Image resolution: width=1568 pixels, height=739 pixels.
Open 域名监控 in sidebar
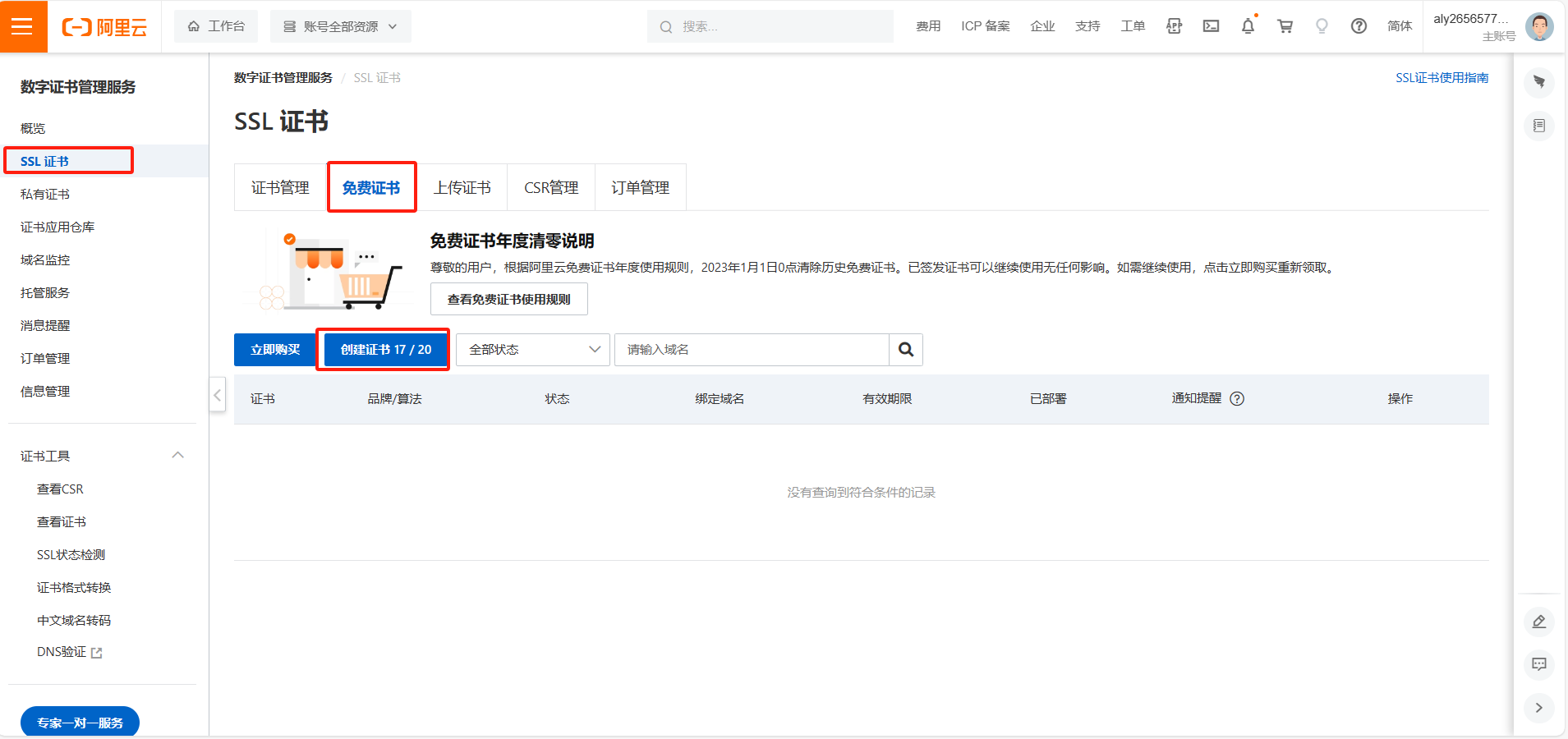click(45, 259)
